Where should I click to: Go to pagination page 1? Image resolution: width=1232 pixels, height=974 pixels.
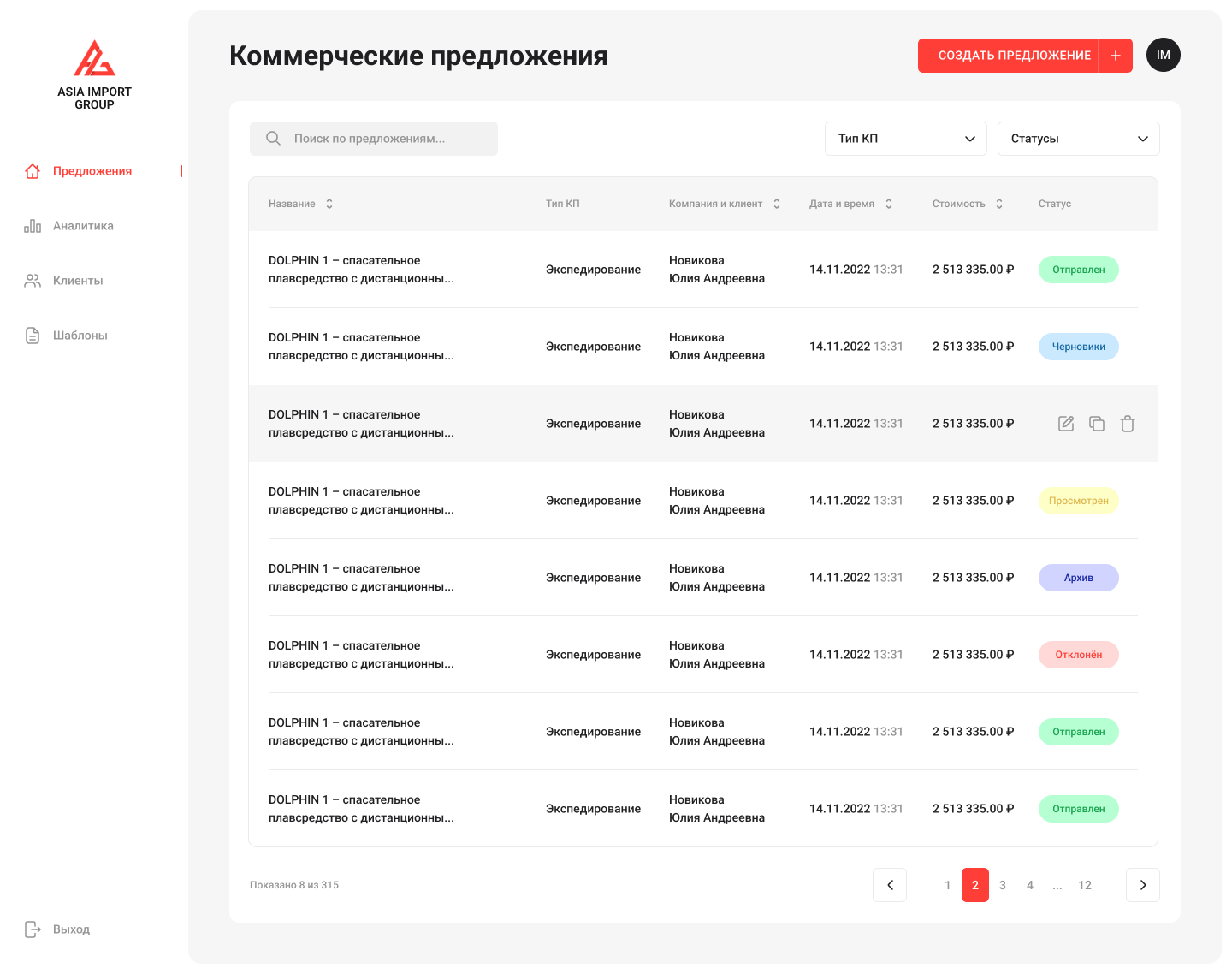coord(948,885)
